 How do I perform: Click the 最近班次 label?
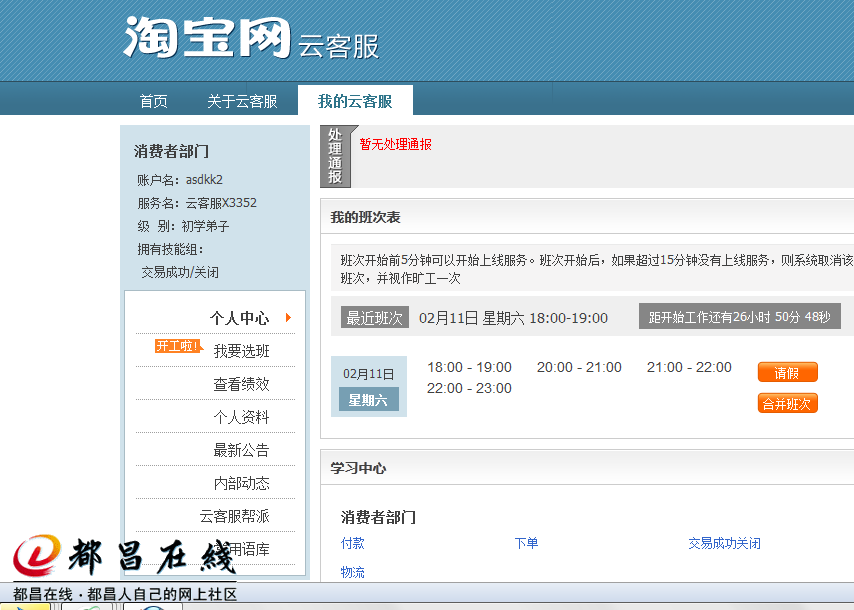[375, 318]
